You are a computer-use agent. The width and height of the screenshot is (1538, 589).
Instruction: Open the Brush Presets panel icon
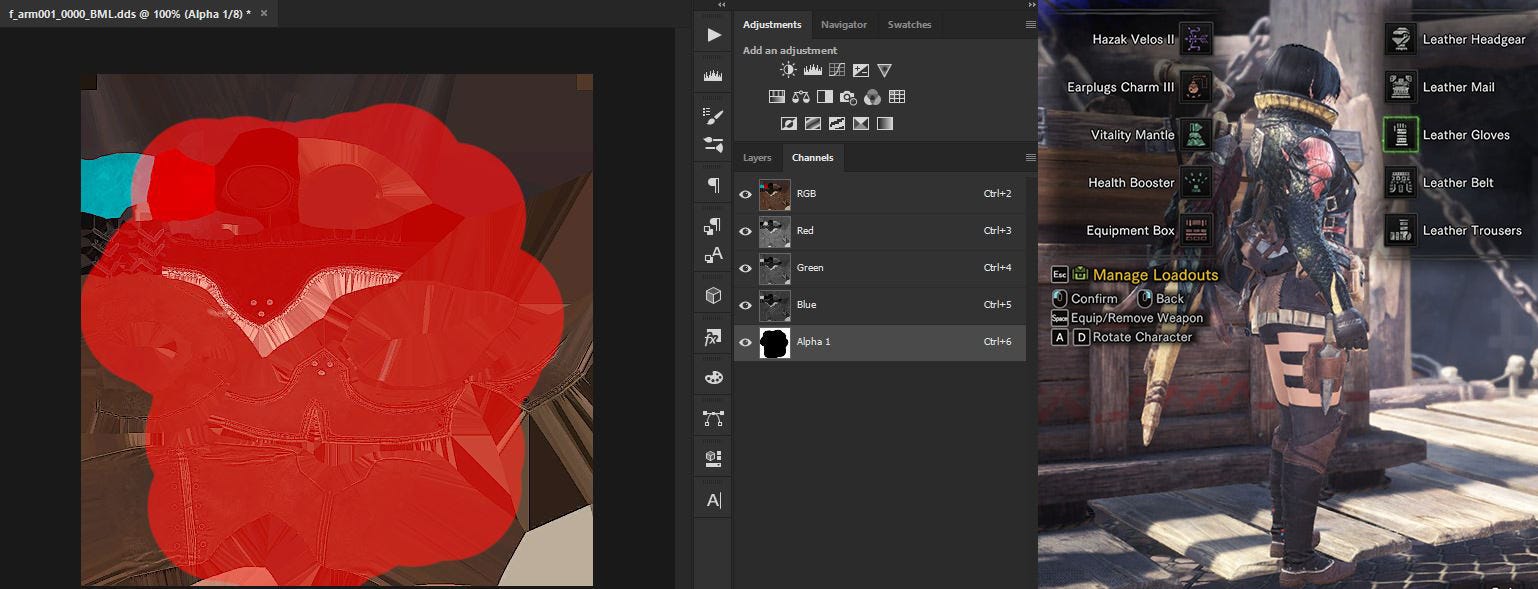click(713, 115)
